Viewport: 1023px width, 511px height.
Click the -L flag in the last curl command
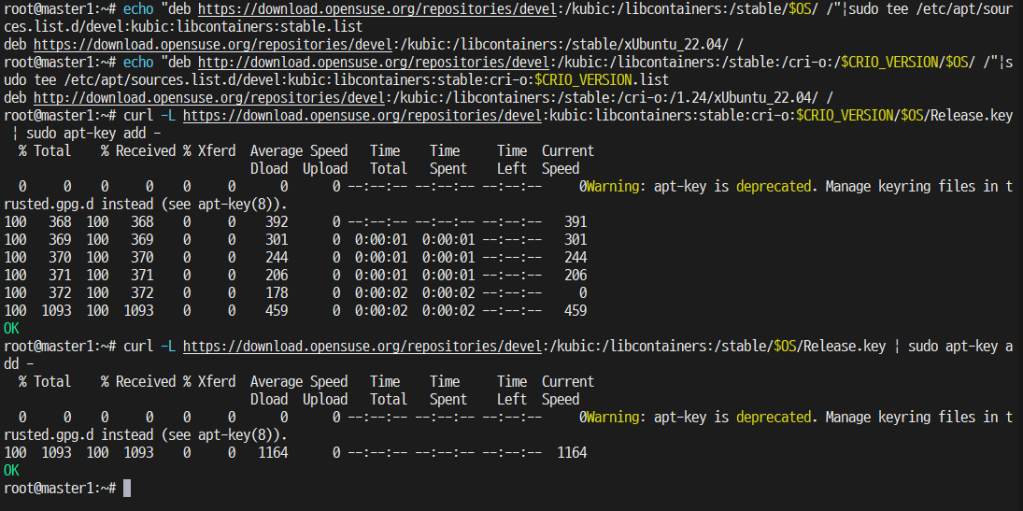tap(170, 346)
